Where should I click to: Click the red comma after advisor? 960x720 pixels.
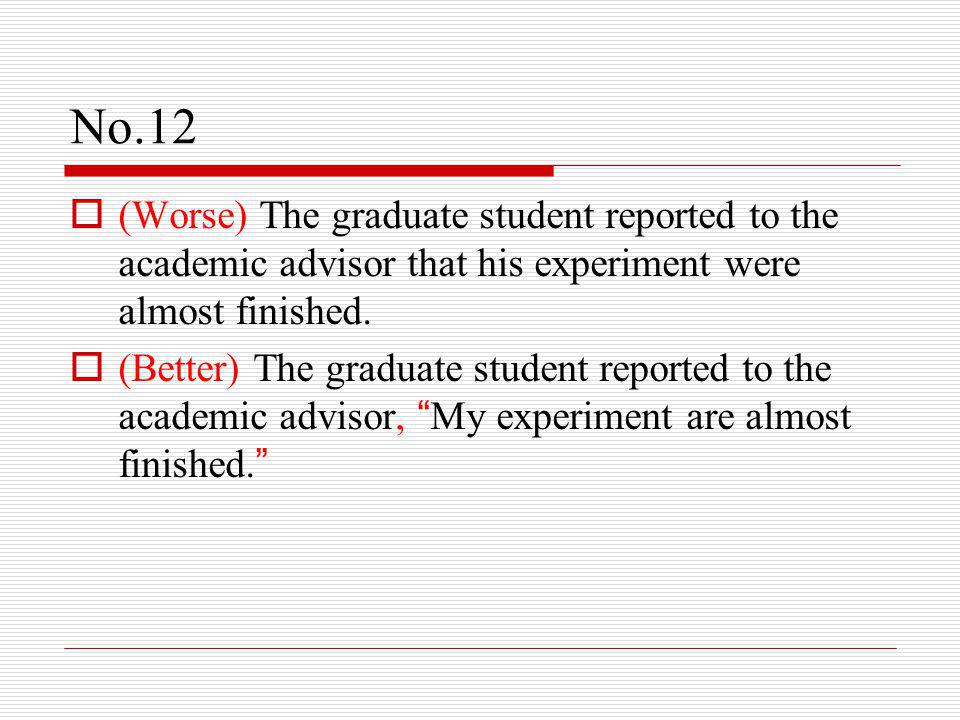[x=400, y=427]
